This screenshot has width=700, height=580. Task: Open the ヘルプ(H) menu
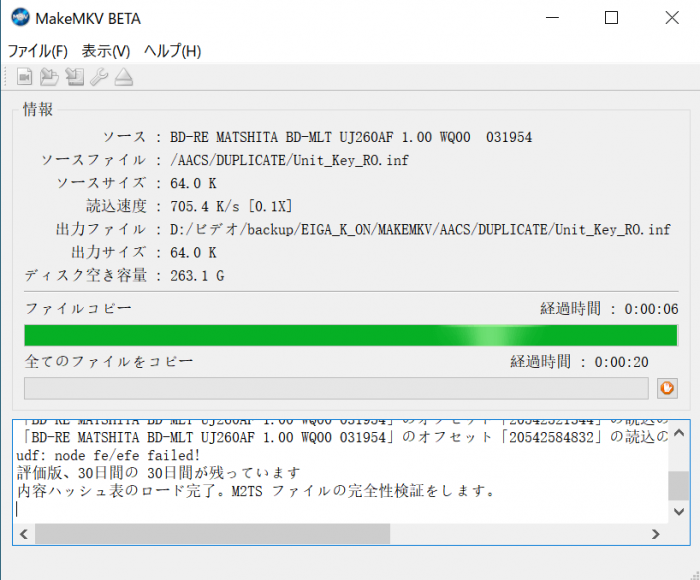point(172,51)
